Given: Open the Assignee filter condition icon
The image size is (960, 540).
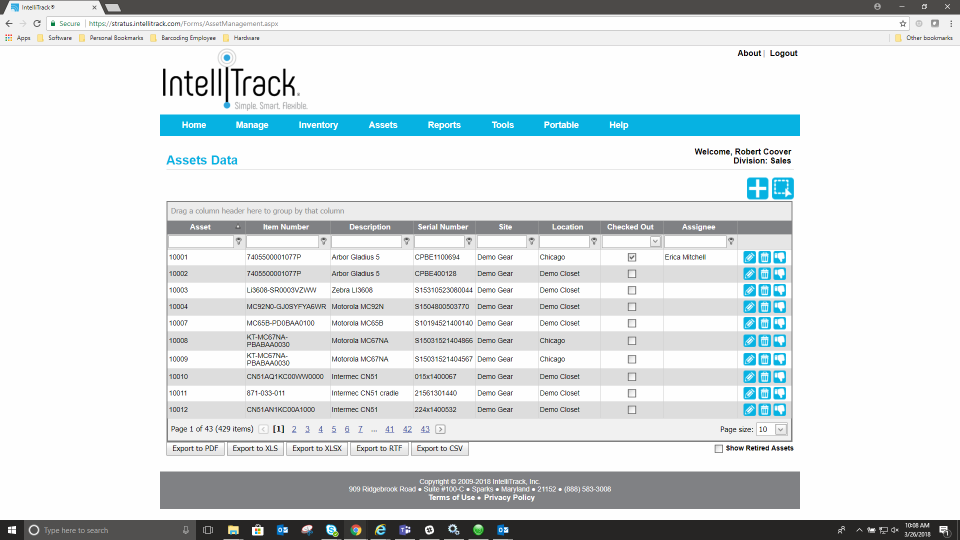Looking at the screenshot, I should [731, 242].
